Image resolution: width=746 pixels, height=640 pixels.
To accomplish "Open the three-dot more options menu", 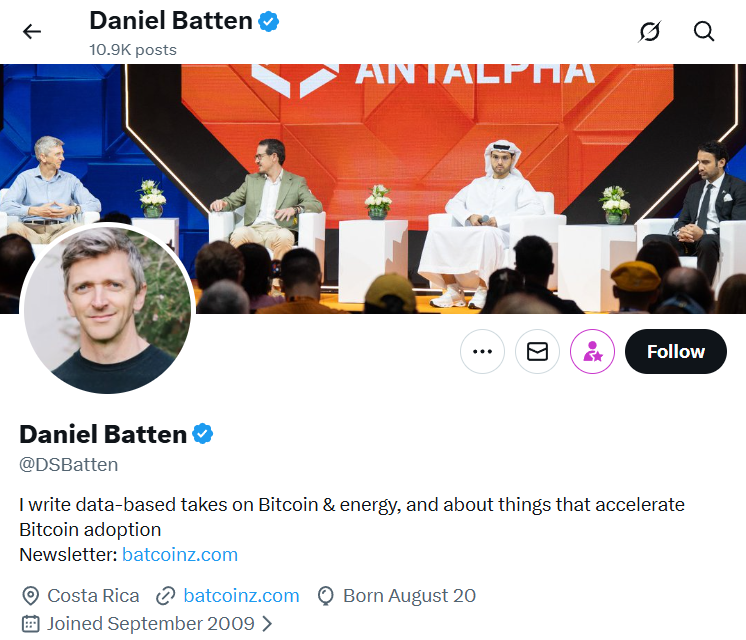I will click(x=482, y=352).
